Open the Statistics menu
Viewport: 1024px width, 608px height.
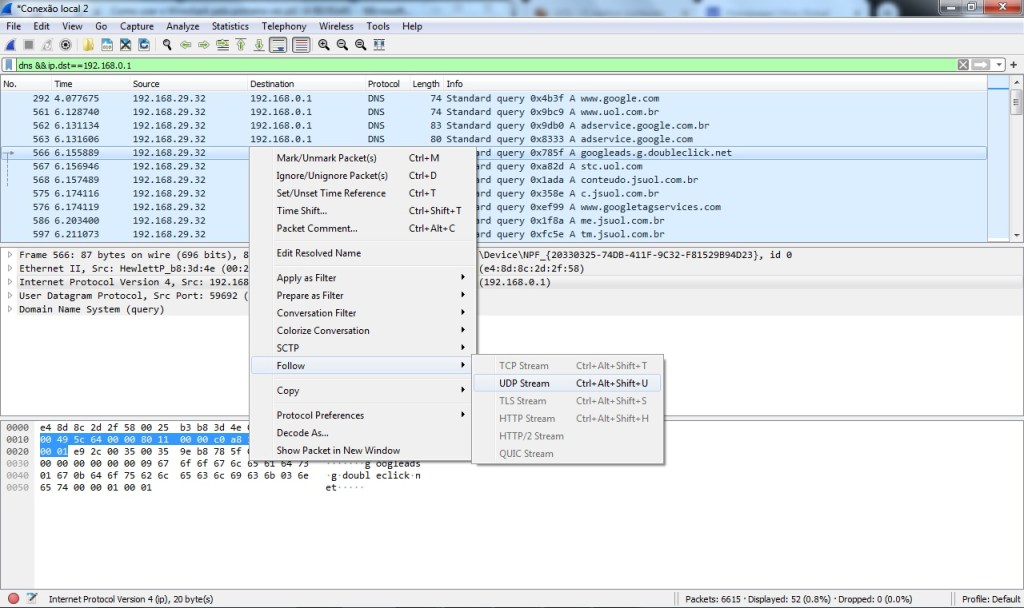pyautogui.click(x=230, y=26)
